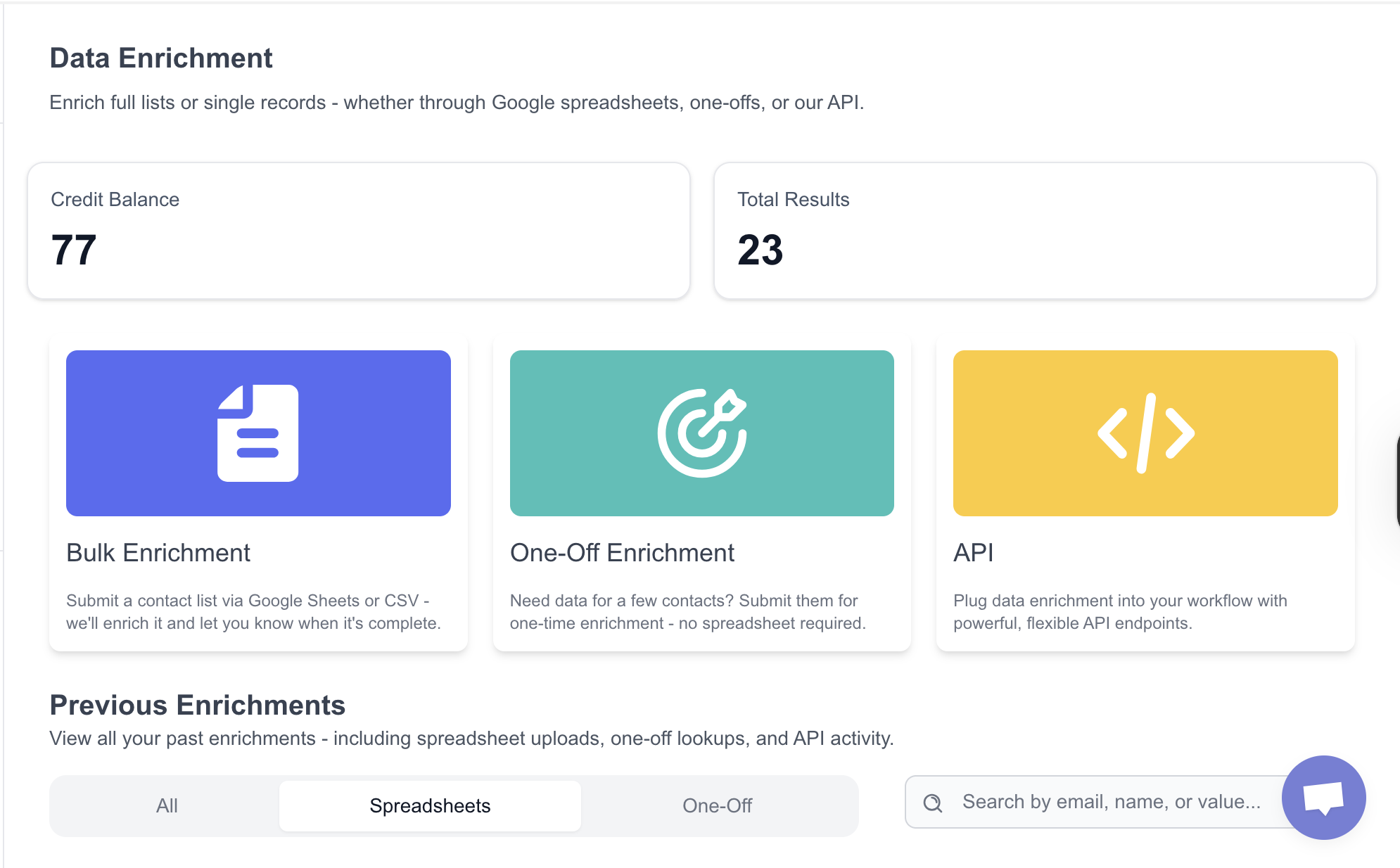The width and height of the screenshot is (1400, 868).
Task: Click the total results value 23
Action: pyautogui.click(x=760, y=250)
